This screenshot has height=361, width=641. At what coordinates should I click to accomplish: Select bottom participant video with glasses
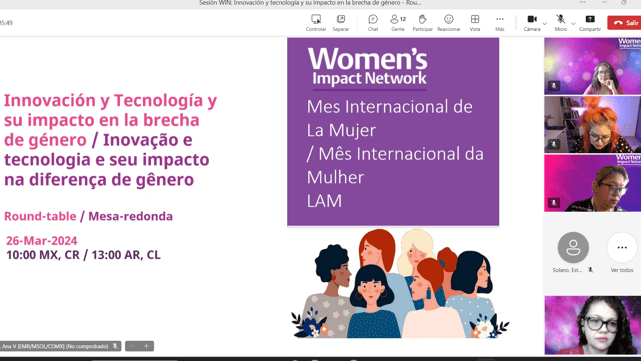592,325
